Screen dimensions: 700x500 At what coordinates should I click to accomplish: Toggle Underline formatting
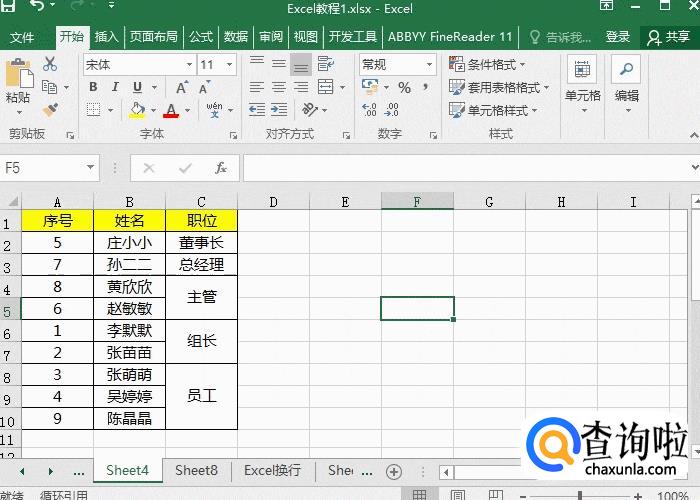tap(137, 87)
